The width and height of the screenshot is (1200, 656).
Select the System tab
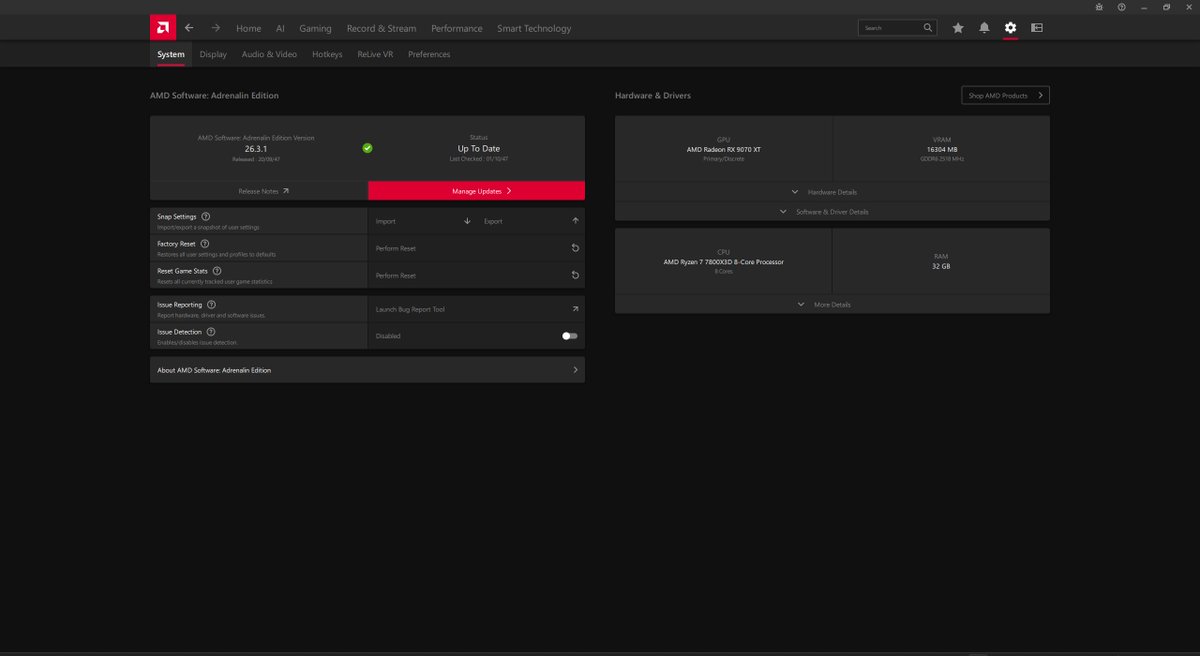pos(171,54)
